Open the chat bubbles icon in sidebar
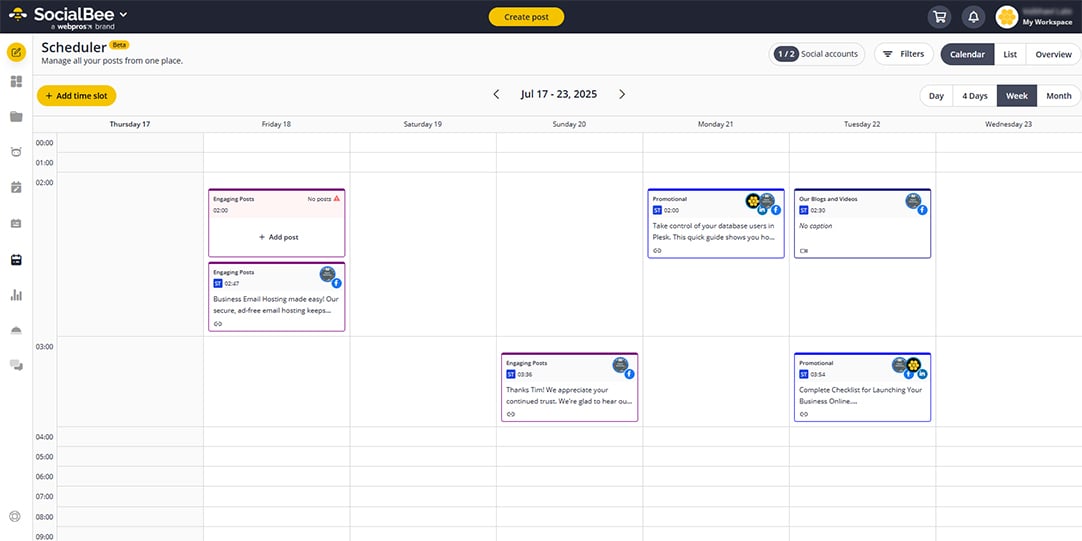The width and height of the screenshot is (1082, 541). point(17,365)
